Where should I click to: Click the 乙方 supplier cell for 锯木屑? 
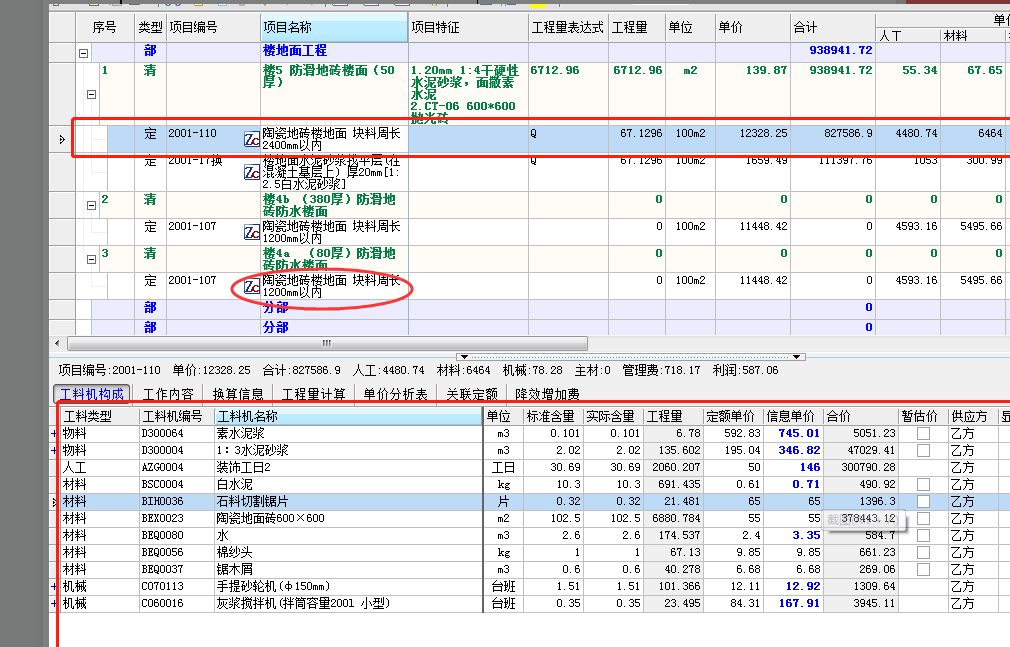972,570
